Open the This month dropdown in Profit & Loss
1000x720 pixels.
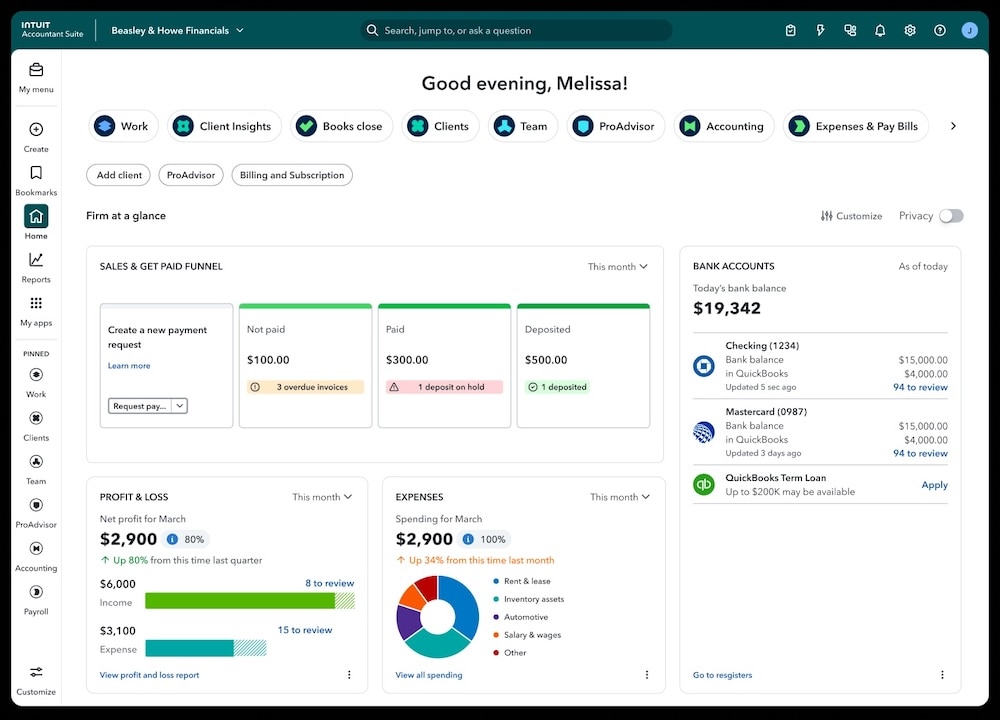[322, 497]
